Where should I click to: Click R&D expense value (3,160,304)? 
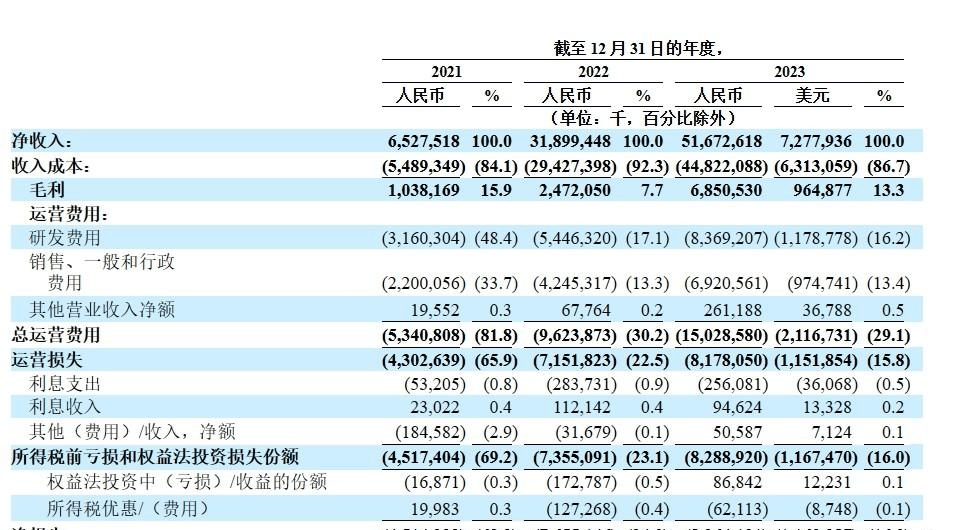coord(424,238)
